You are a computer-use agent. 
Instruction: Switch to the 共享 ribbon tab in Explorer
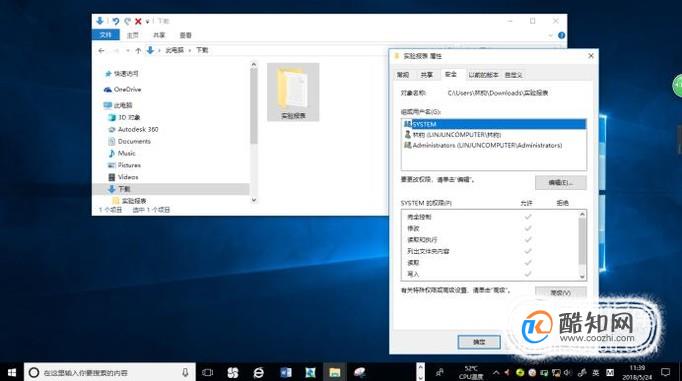(x=159, y=35)
